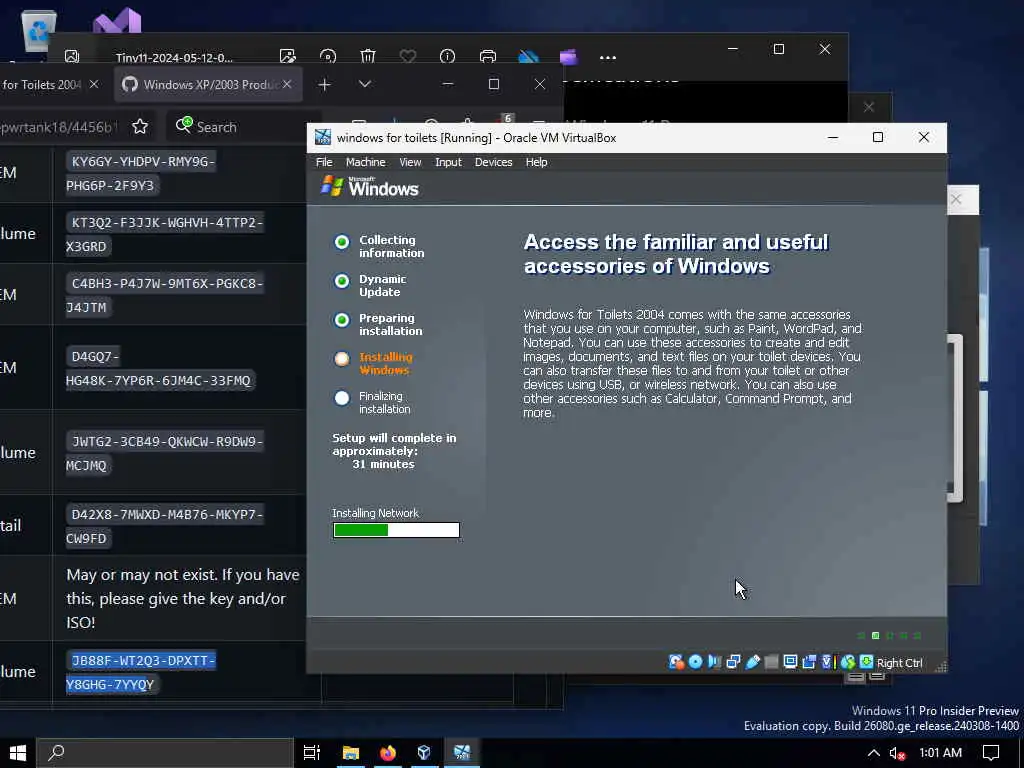The image size is (1024, 768).
Task: Click the Photos app image icon
Action: (x=72, y=57)
